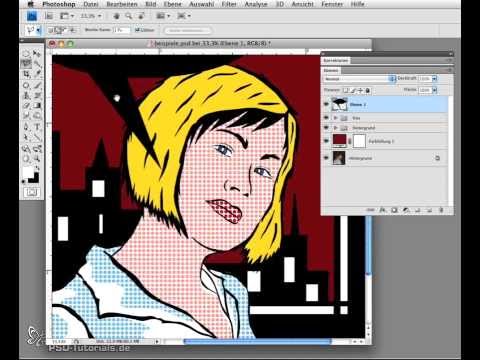Viewport: 480px width, 360px height.
Task: Toggle visibility of Hintergrund group folder
Action: 327,128
